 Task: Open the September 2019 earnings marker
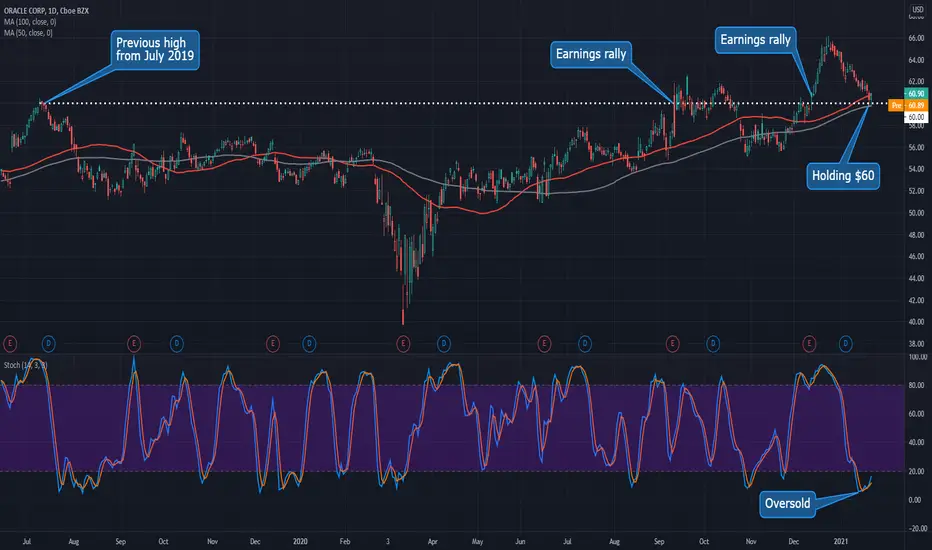134,343
